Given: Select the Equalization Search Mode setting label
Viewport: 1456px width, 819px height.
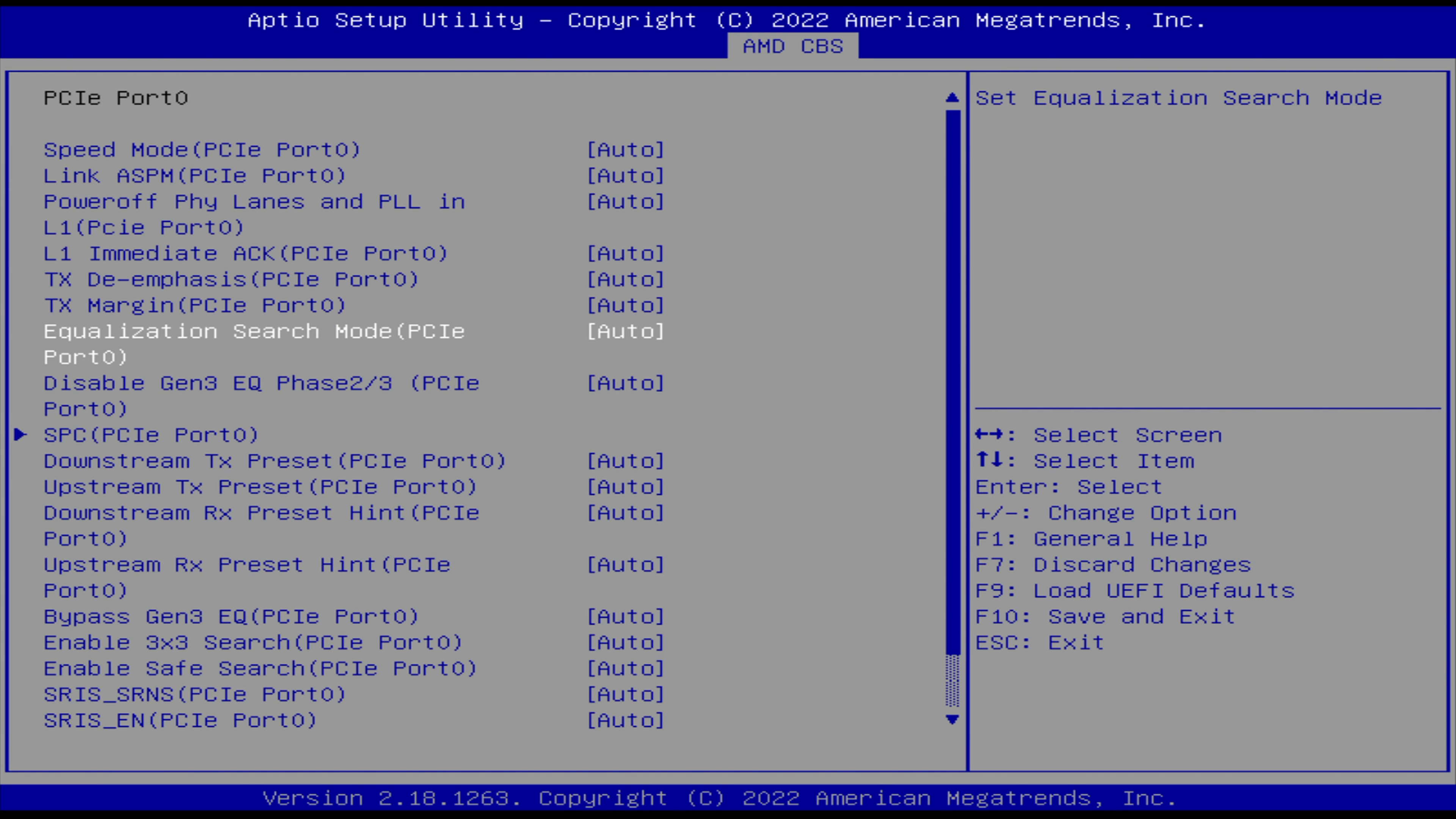Looking at the screenshot, I should 254,344.
